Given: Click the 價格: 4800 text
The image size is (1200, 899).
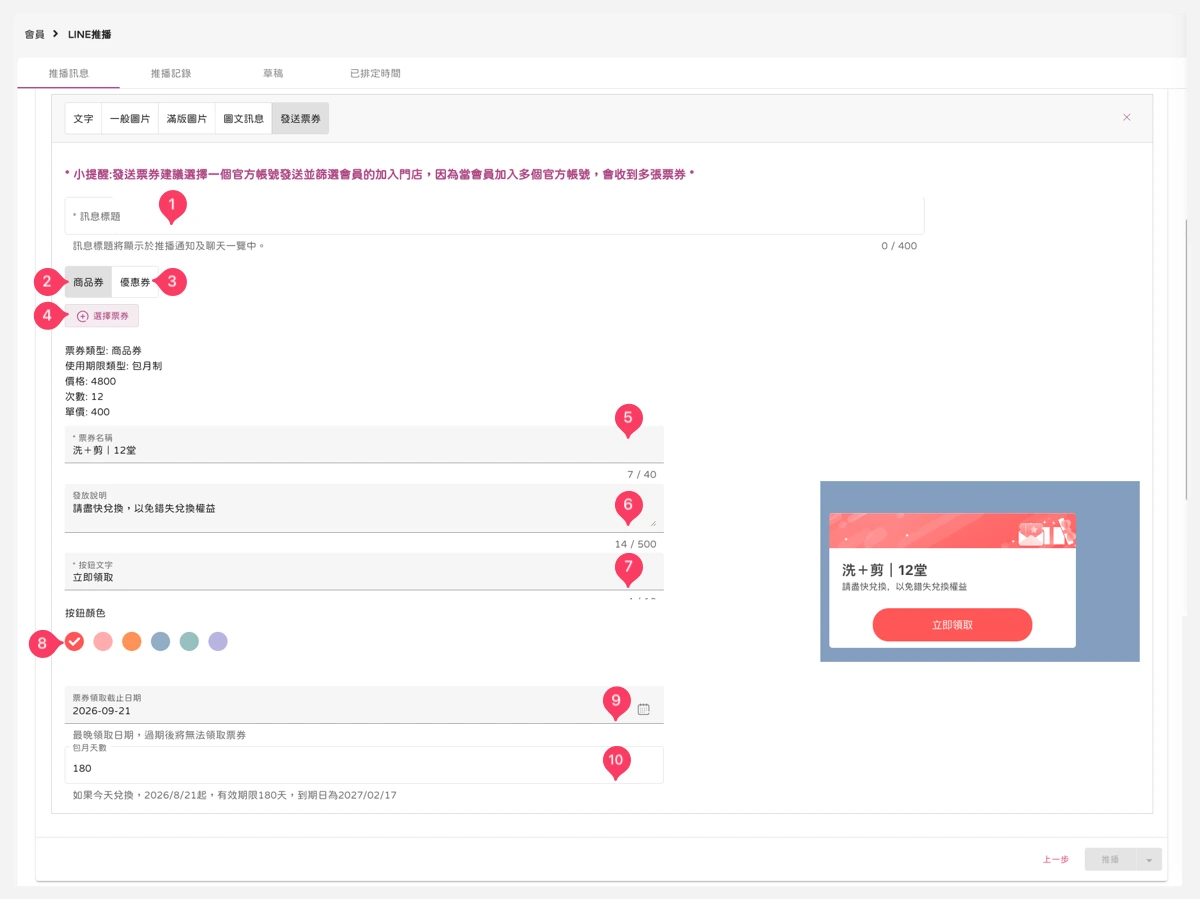Looking at the screenshot, I should pos(90,381).
